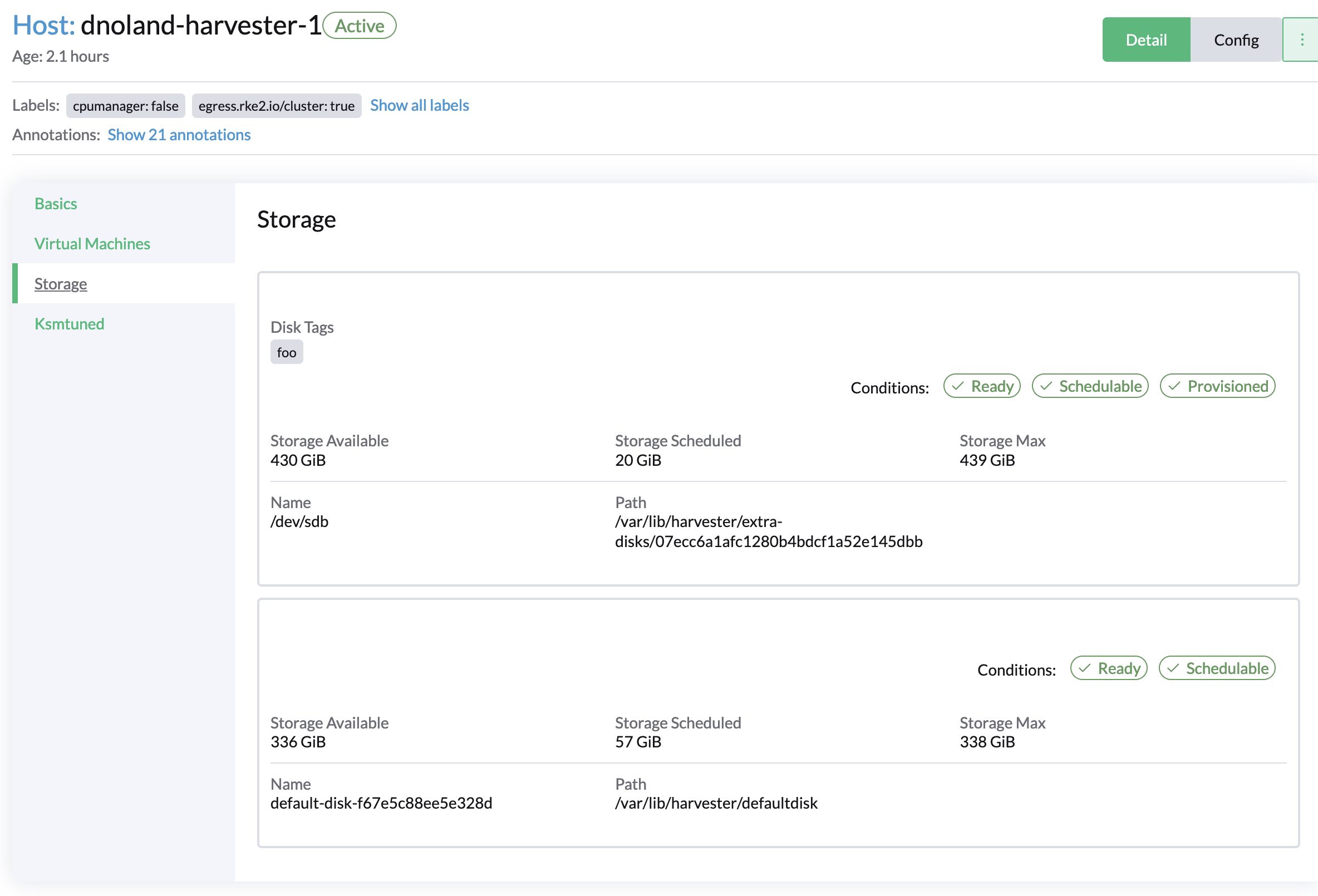Open the actions kebab menu
Viewport: 1318px width, 896px height.
[1301, 39]
